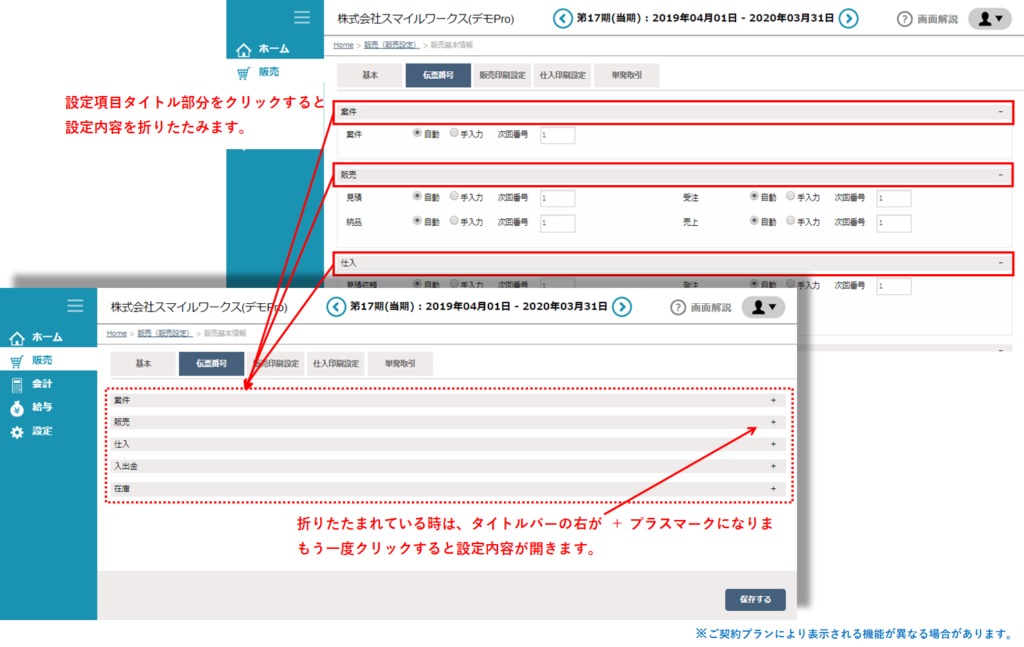
Task: Follow the Home breadcrumb link in the front window
Action: pyautogui.click(x=116, y=334)
